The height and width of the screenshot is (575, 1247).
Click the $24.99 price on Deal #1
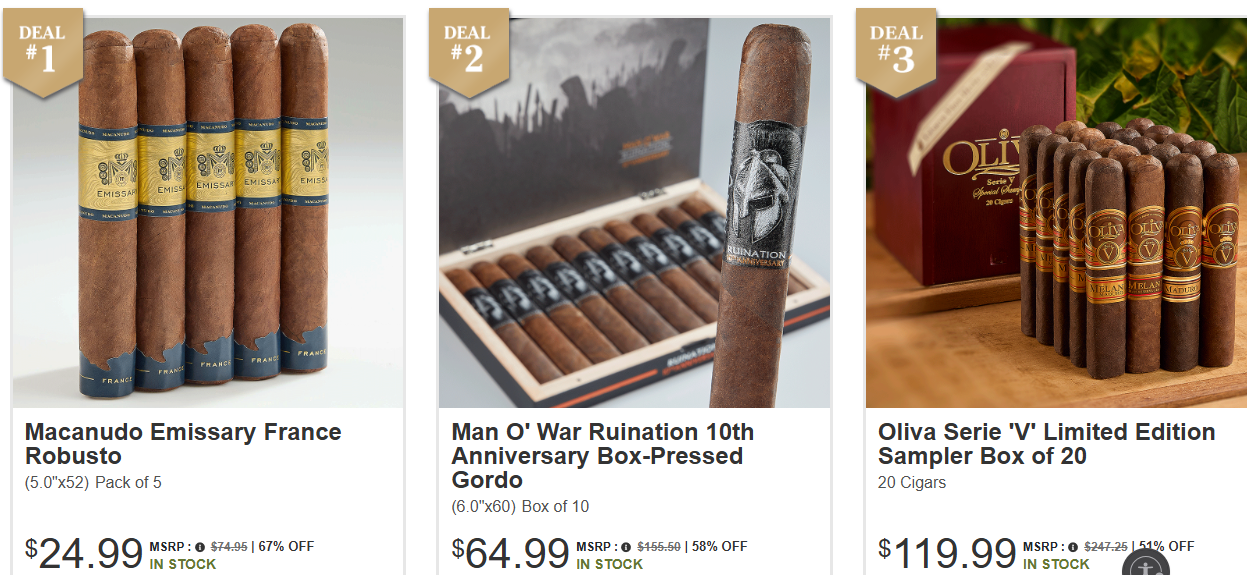(x=84, y=552)
